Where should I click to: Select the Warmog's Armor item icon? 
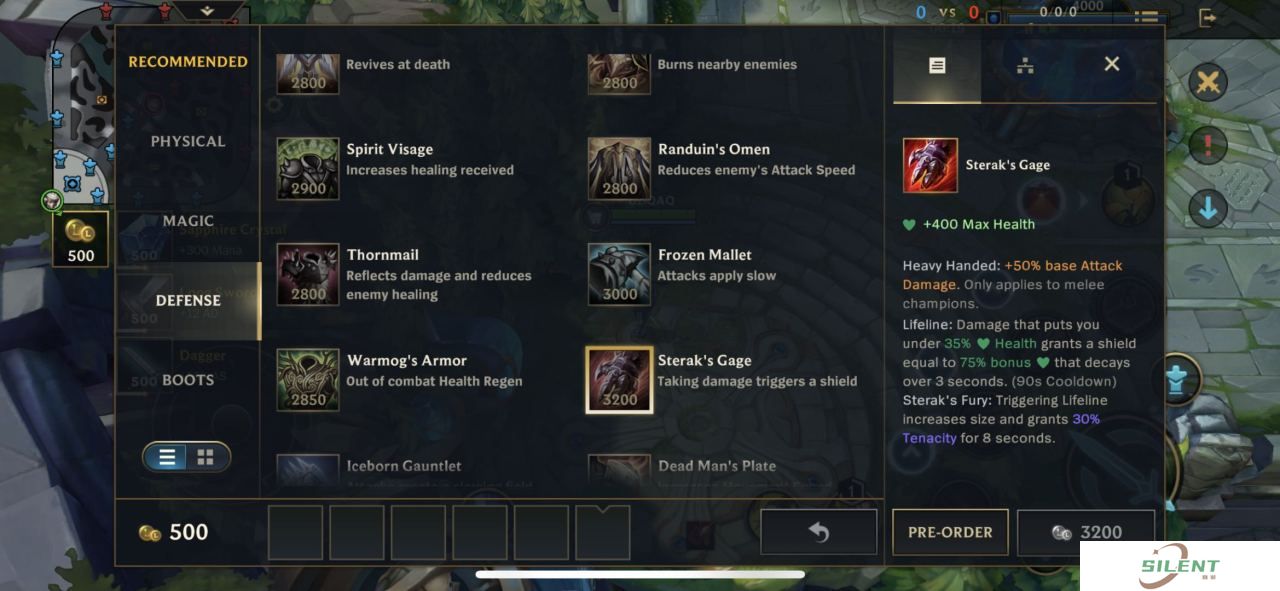point(308,380)
